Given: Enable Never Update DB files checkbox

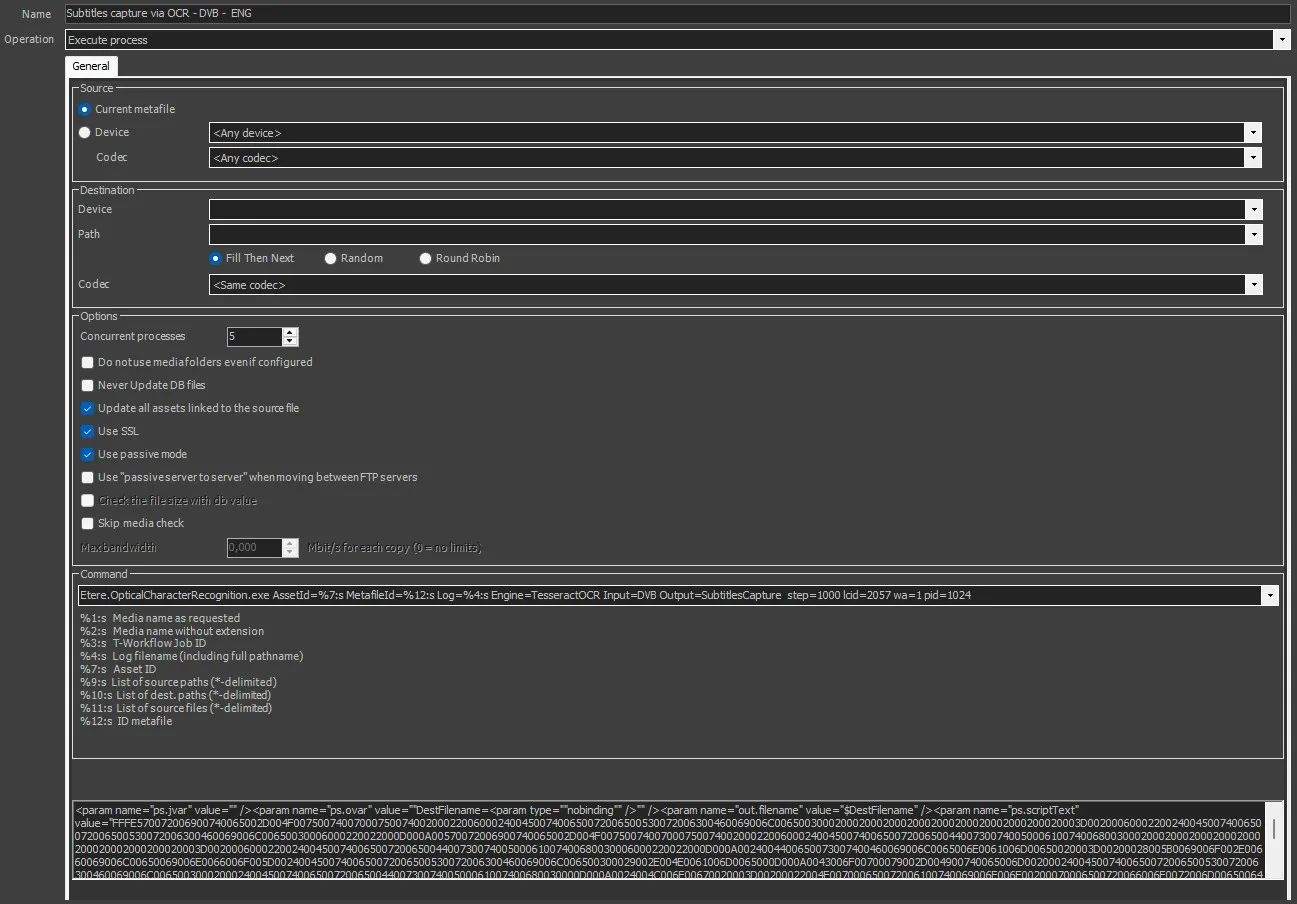Looking at the screenshot, I should pos(88,385).
